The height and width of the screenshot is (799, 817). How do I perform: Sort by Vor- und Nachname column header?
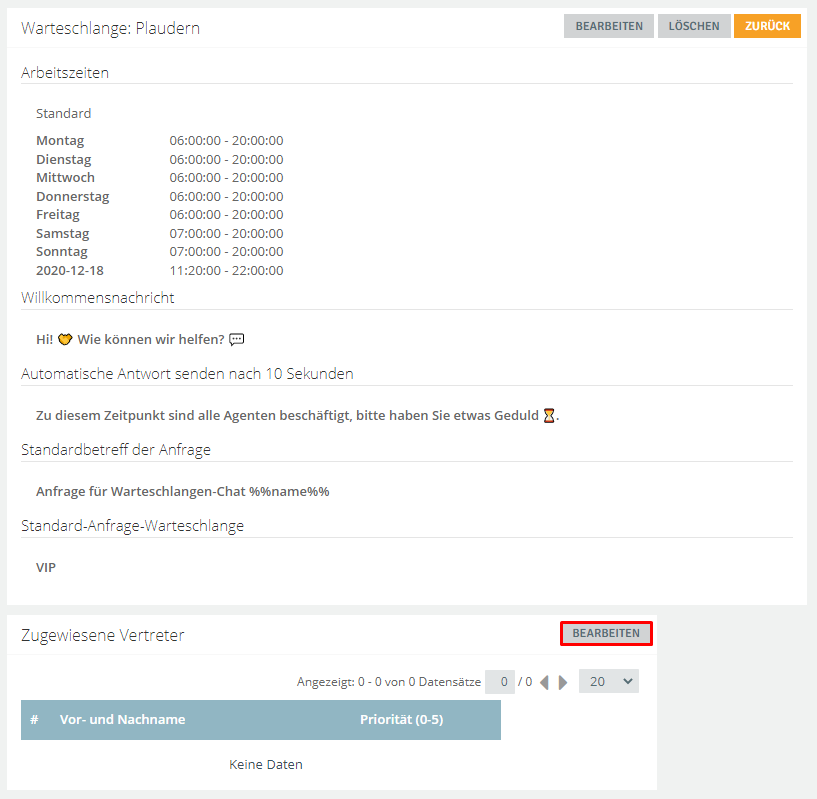(122, 720)
